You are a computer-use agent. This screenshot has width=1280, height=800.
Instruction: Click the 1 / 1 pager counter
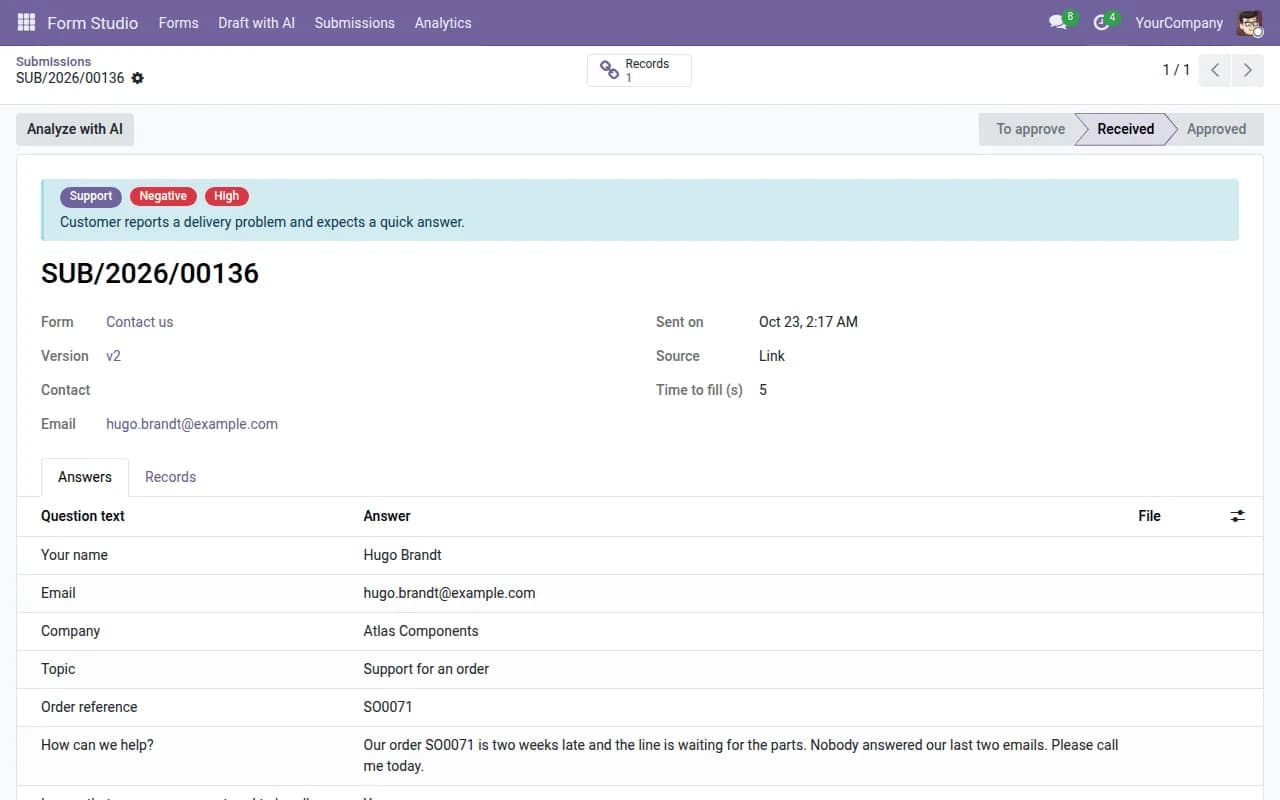tap(1176, 70)
